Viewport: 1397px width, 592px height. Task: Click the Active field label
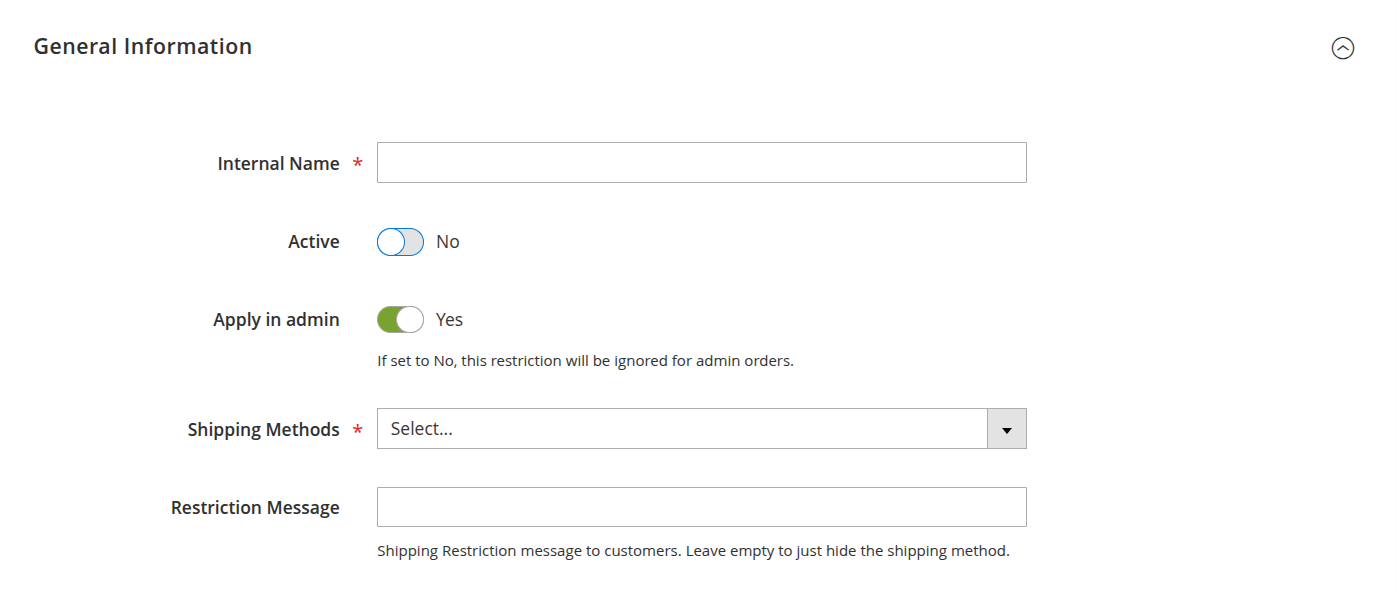click(x=314, y=242)
